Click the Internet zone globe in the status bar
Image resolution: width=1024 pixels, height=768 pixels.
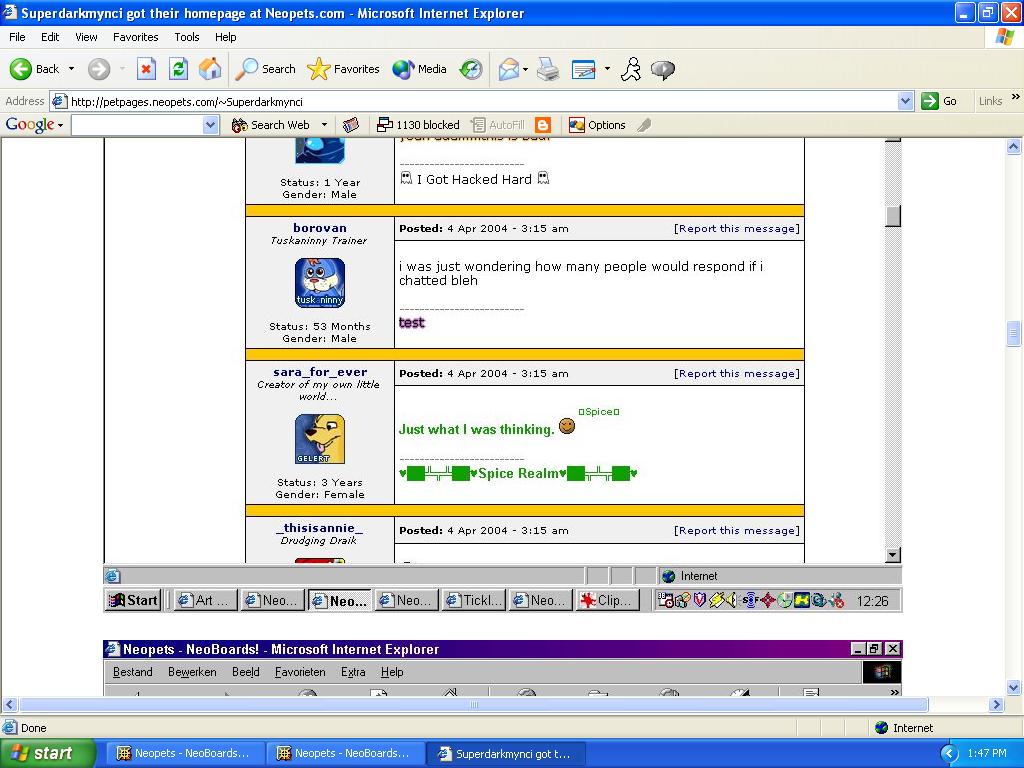pos(882,728)
